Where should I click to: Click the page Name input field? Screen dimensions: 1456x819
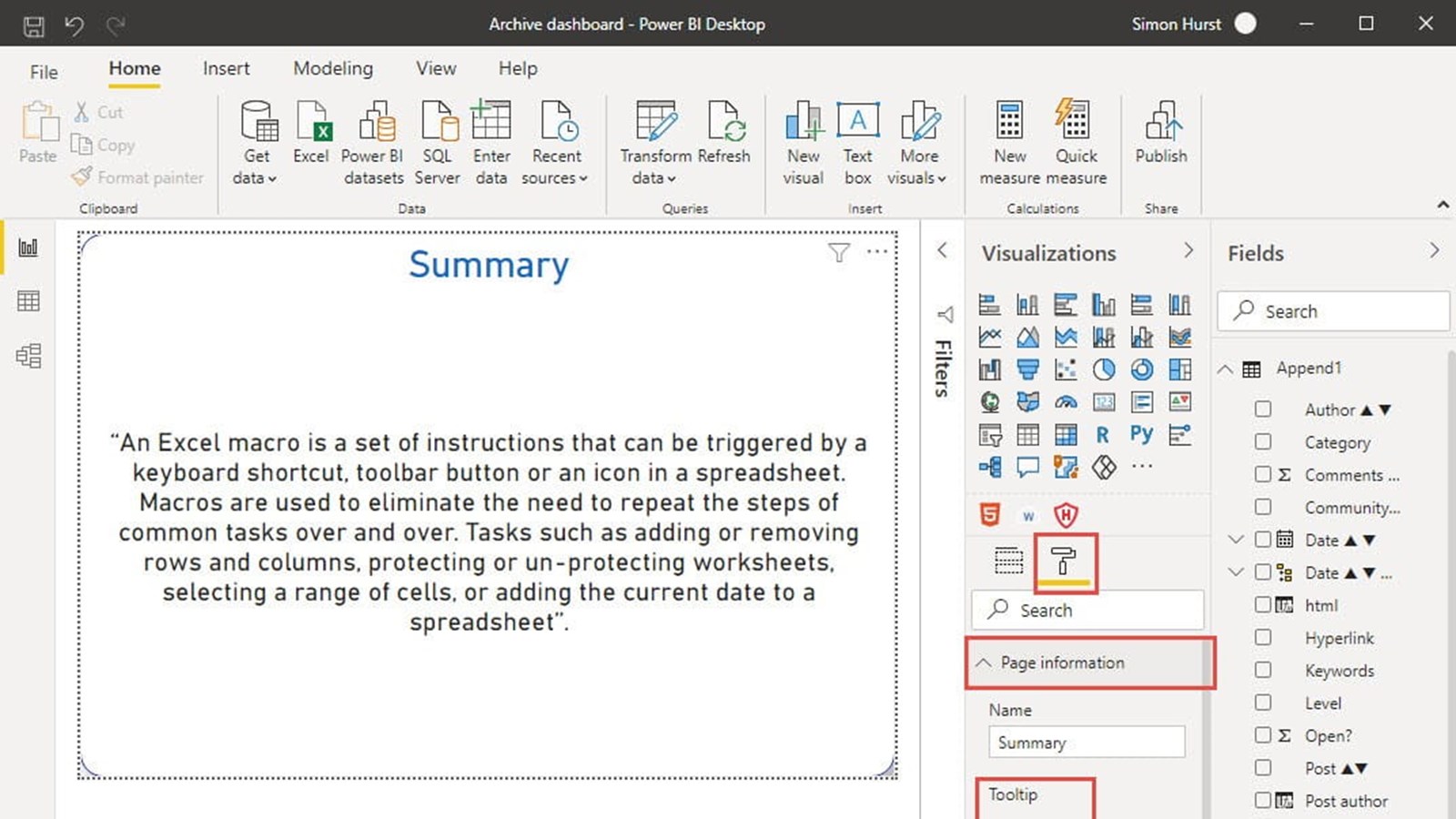point(1087,743)
